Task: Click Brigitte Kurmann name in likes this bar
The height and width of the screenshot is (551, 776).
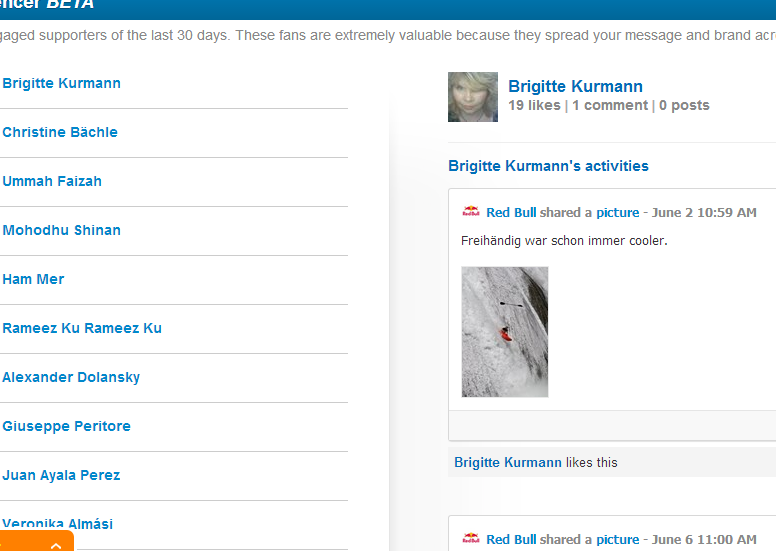Action: [x=508, y=462]
